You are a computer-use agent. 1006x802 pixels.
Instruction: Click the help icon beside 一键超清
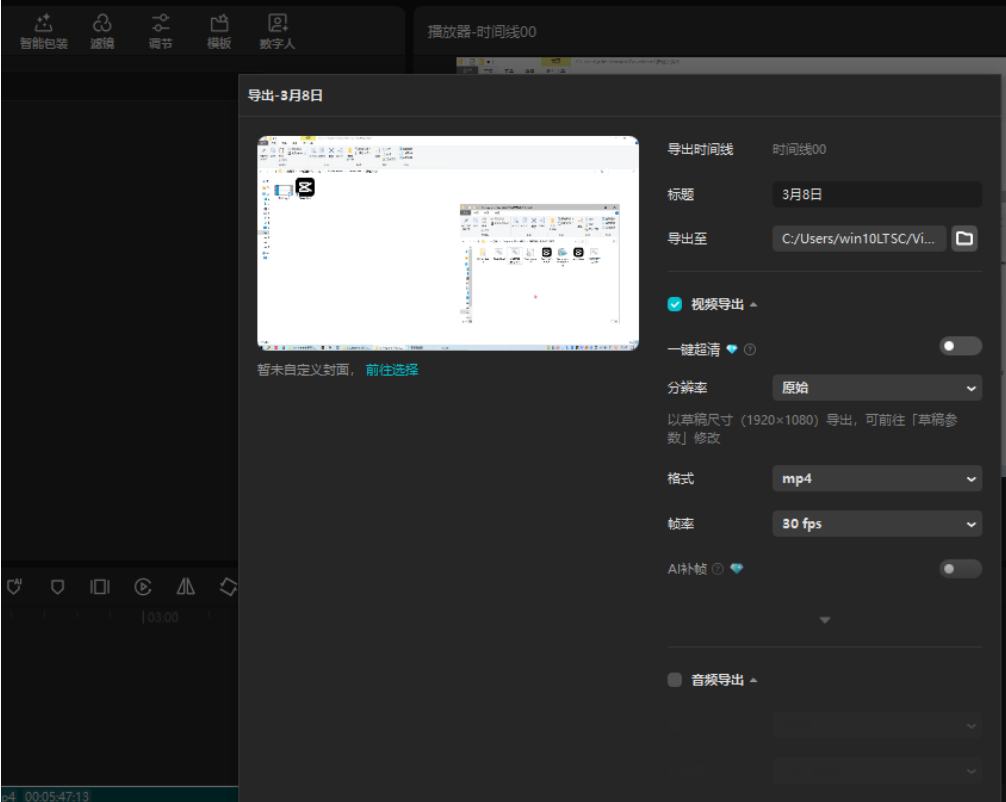pyautogui.click(x=750, y=349)
